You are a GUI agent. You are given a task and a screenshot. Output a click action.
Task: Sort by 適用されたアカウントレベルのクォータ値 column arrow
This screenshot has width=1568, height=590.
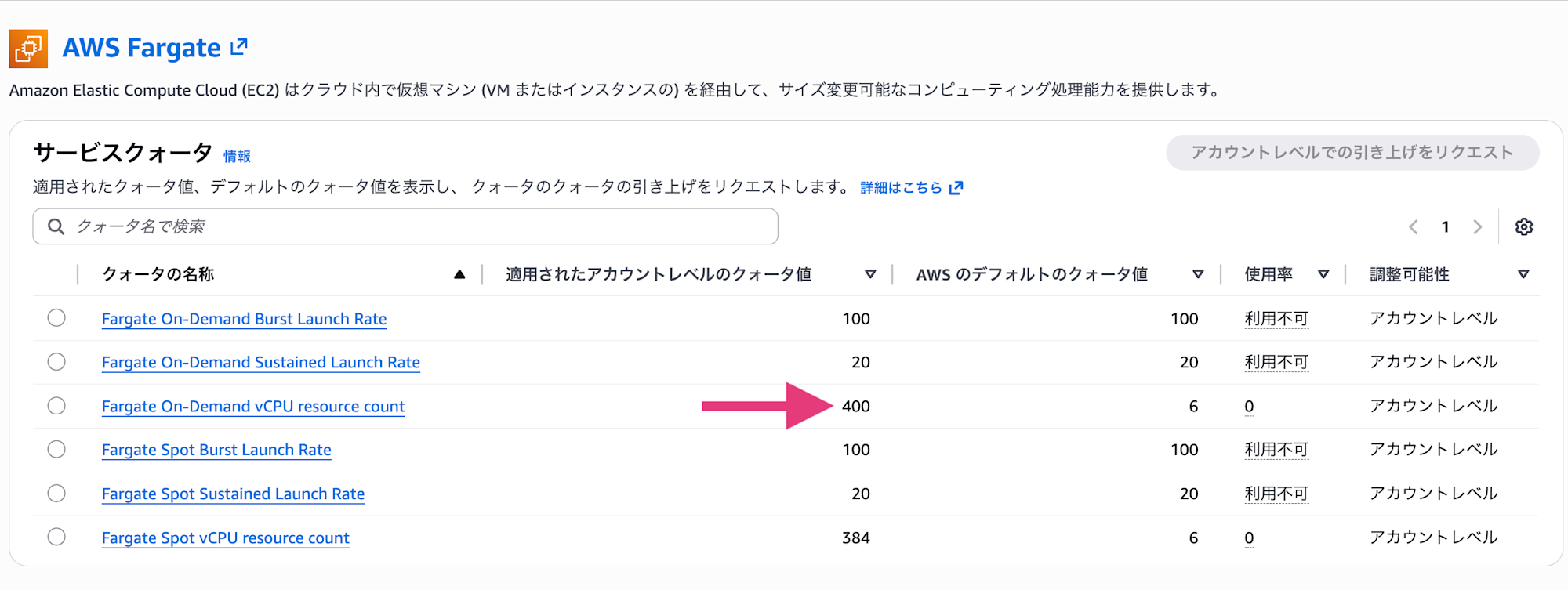click(869, 274)
